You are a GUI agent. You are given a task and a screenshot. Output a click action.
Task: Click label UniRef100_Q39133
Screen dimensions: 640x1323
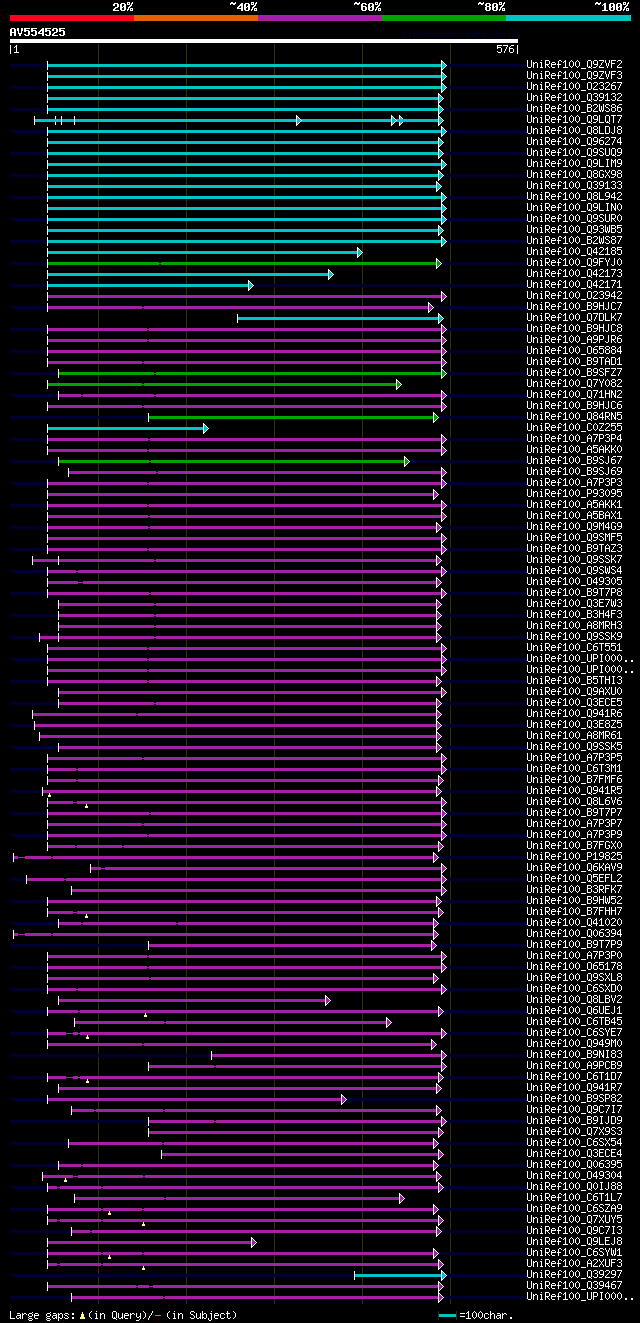(574, 186)
